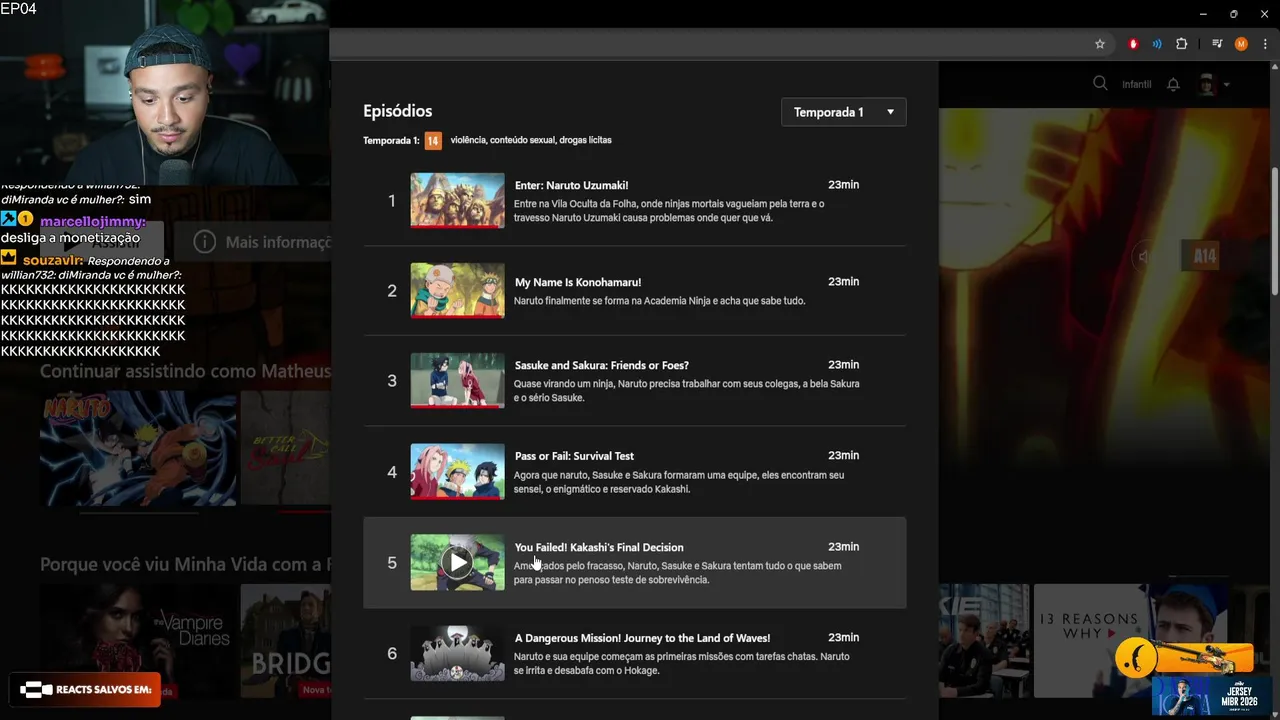Open the red hand ad-blocker extension
The image size is (1280, 720).
(x=1133, y=44)
